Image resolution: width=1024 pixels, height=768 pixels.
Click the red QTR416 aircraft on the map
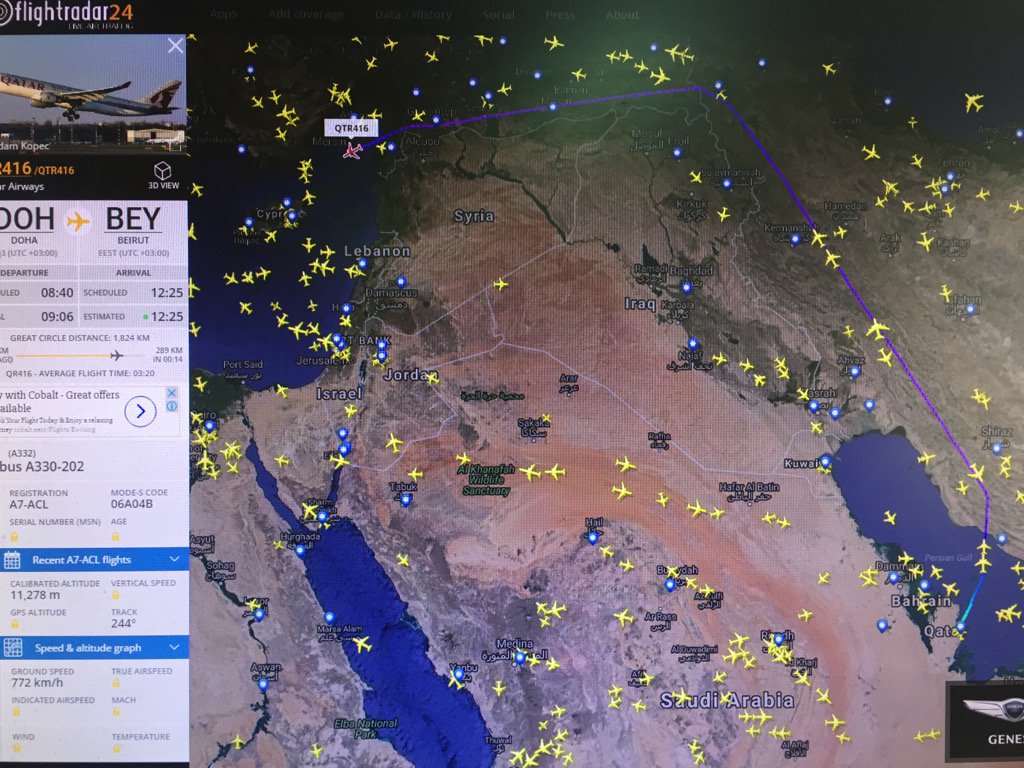click(x=352, y=152)
